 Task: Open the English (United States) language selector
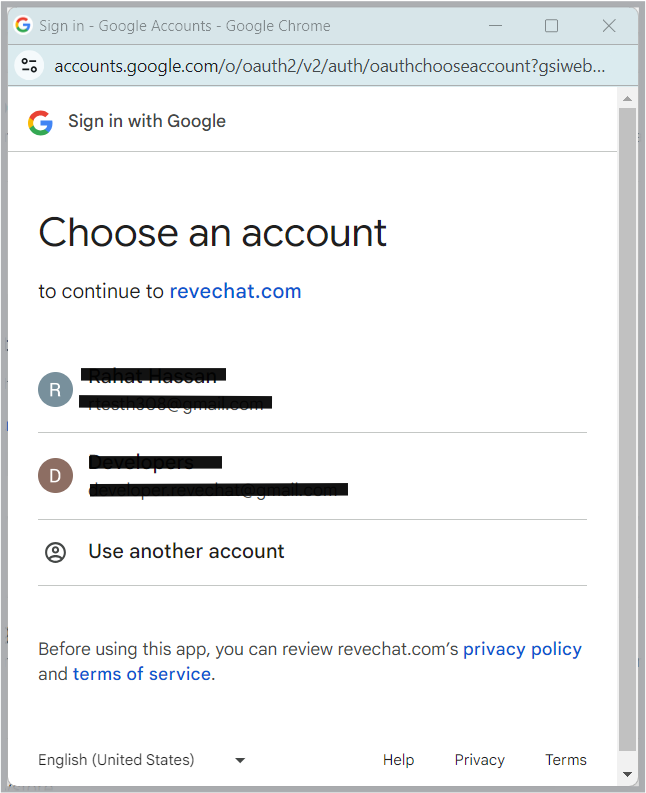tap(117, 760)
